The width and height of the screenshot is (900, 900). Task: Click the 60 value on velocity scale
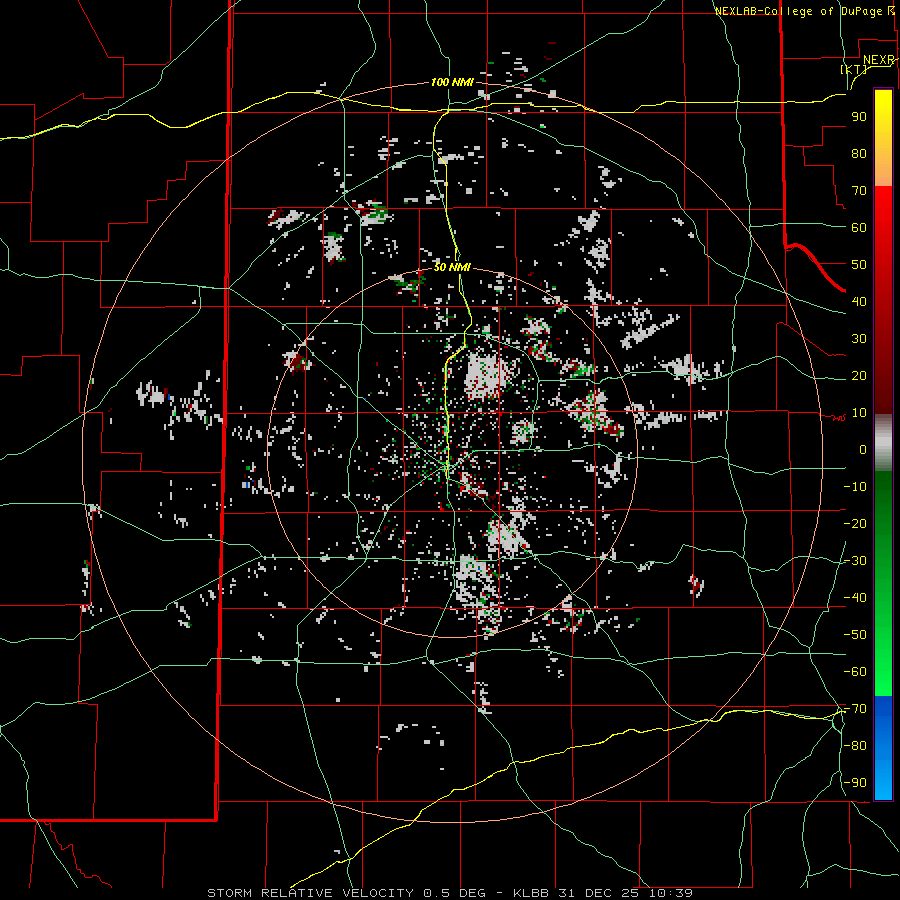859,228
